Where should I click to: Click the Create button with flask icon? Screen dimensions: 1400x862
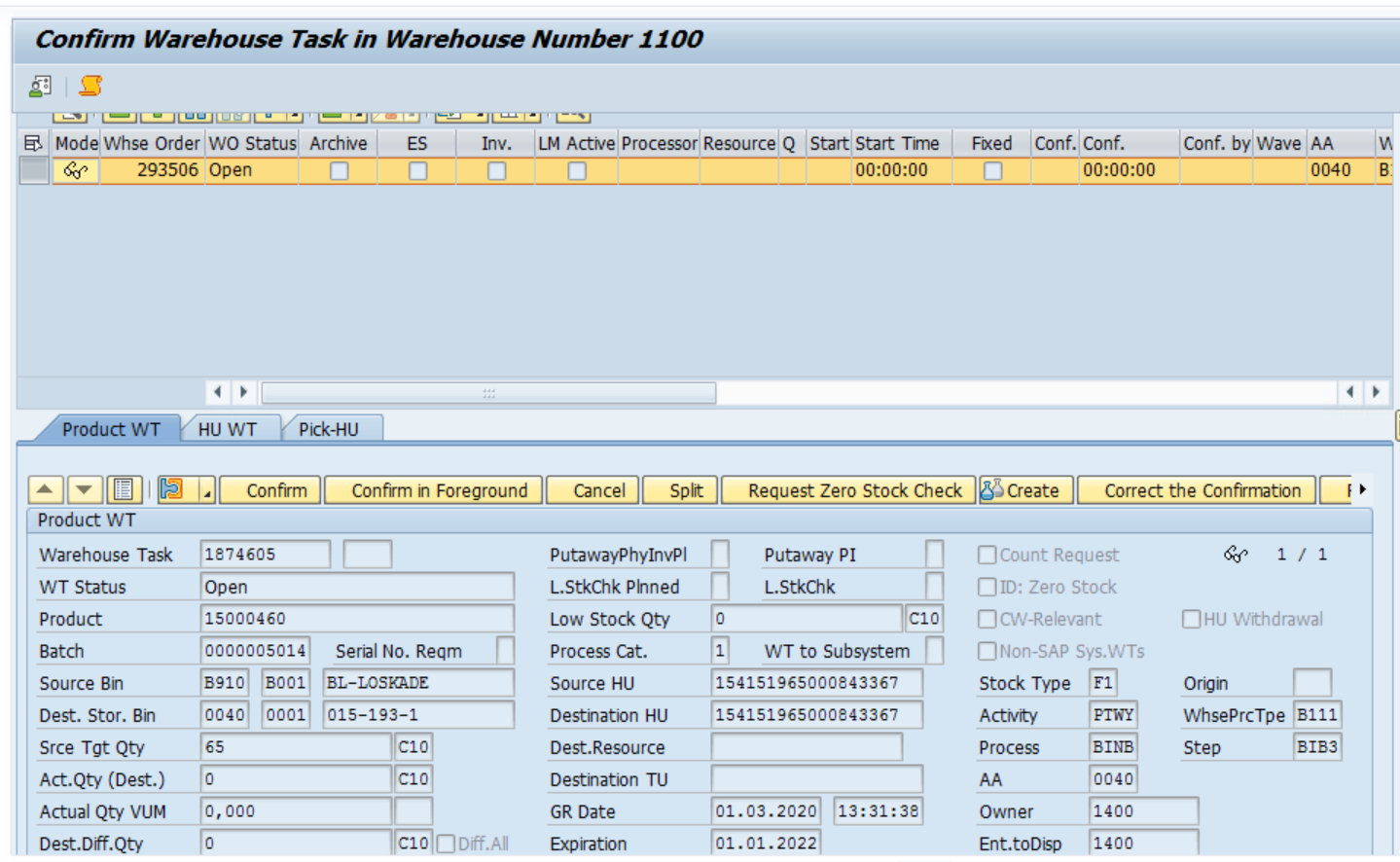point(1024,490)
